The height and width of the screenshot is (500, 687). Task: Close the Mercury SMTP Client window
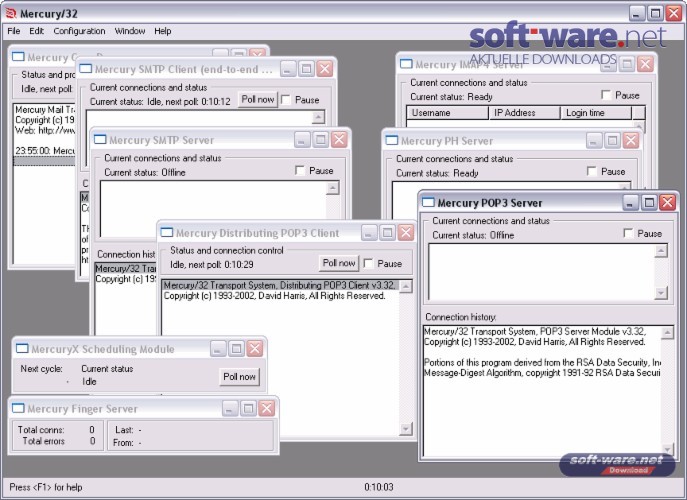pyautogui.click(x=325, y=69)
